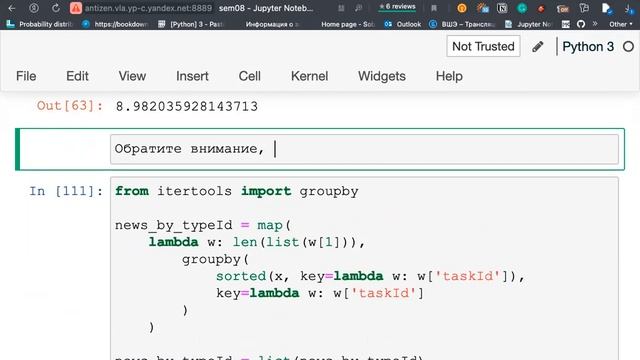This screenshot has height=360, width=640.
Task: Place cursor on 'from itertools import groupby' line
Action: point(237,191)
